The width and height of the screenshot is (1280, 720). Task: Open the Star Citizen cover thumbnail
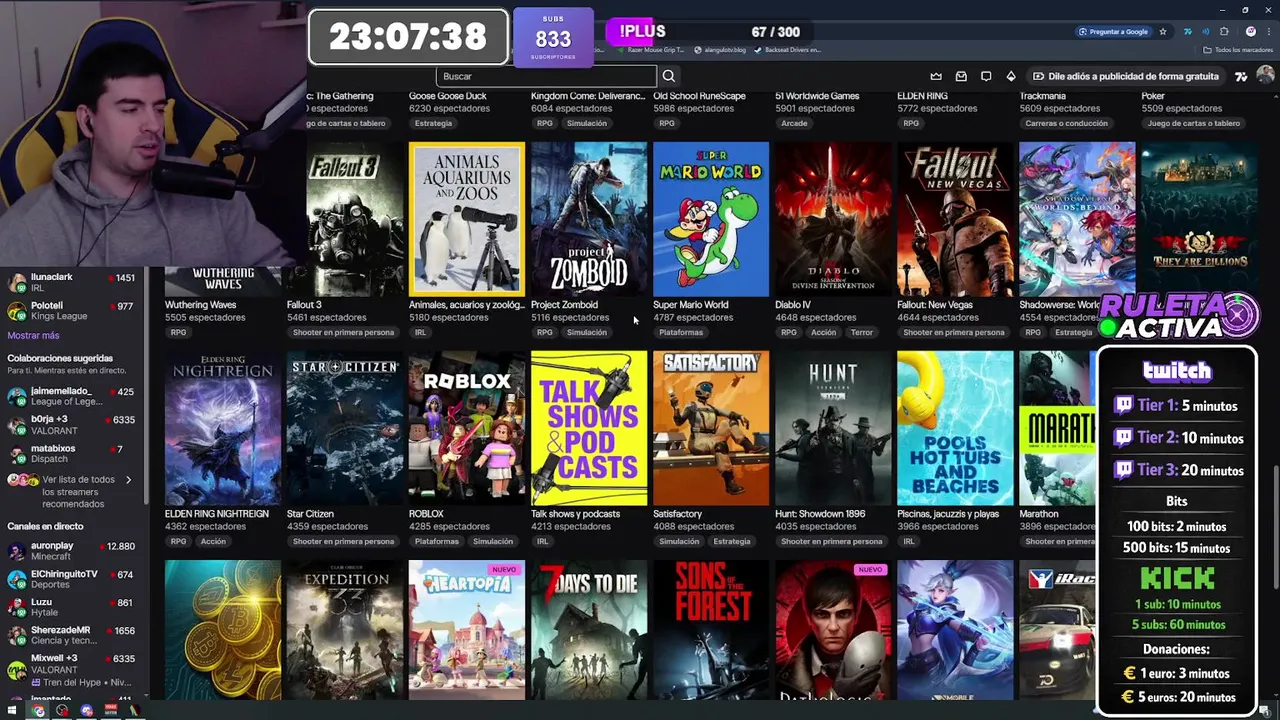pos(344,428)
